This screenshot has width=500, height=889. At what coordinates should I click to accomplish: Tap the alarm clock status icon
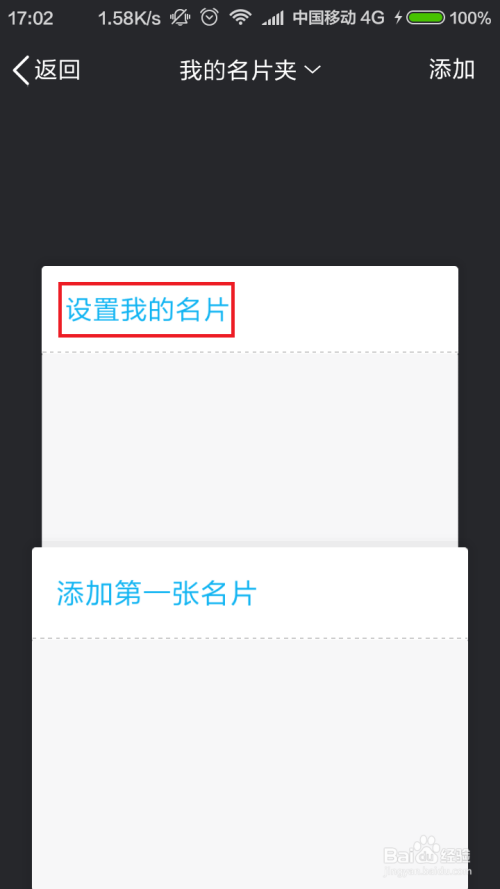210,17
